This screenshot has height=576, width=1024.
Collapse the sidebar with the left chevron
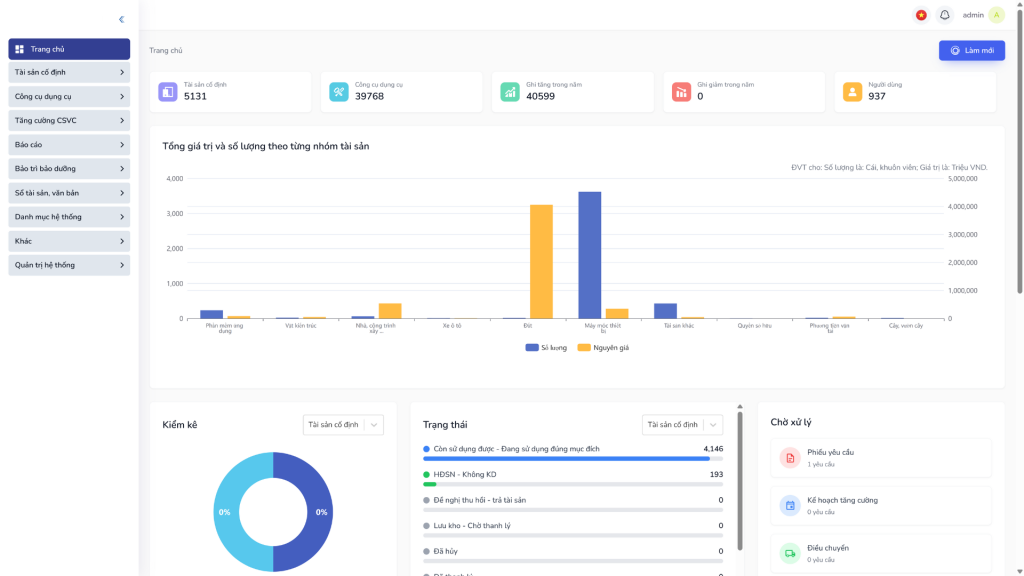pyautogui.click(x=121, y=18)
